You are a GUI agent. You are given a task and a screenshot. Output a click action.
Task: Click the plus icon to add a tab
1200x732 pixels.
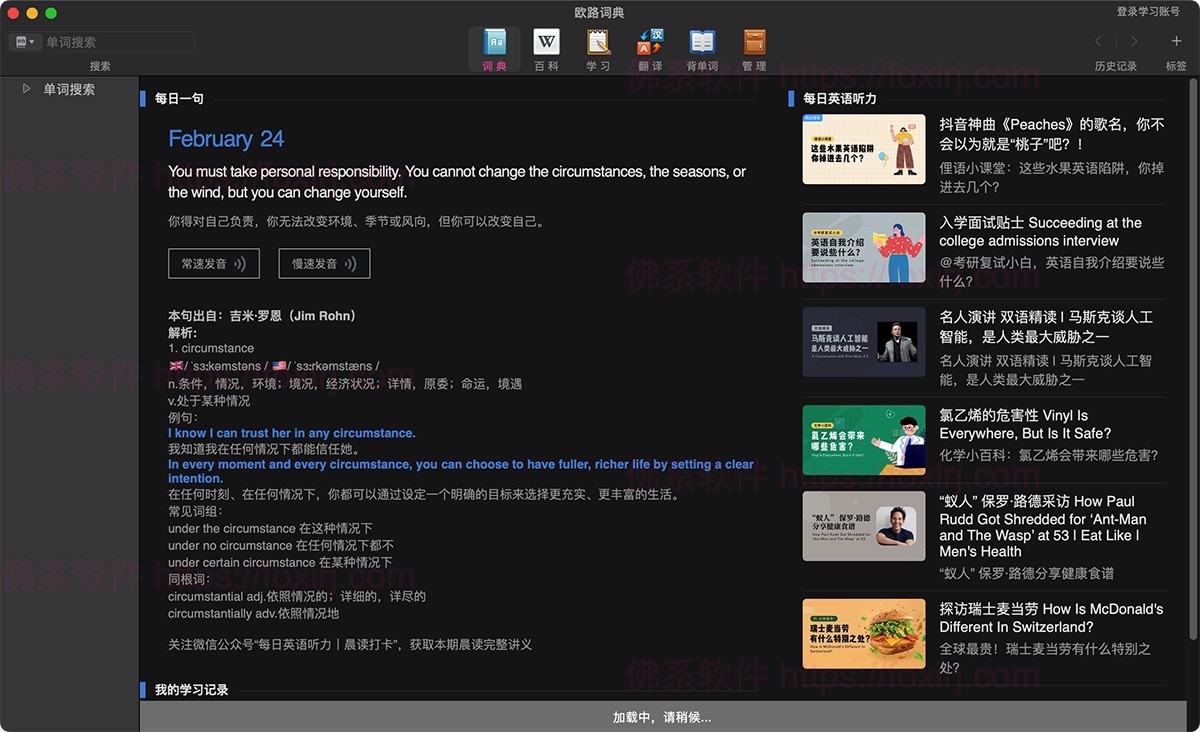tap(1176, 41)
